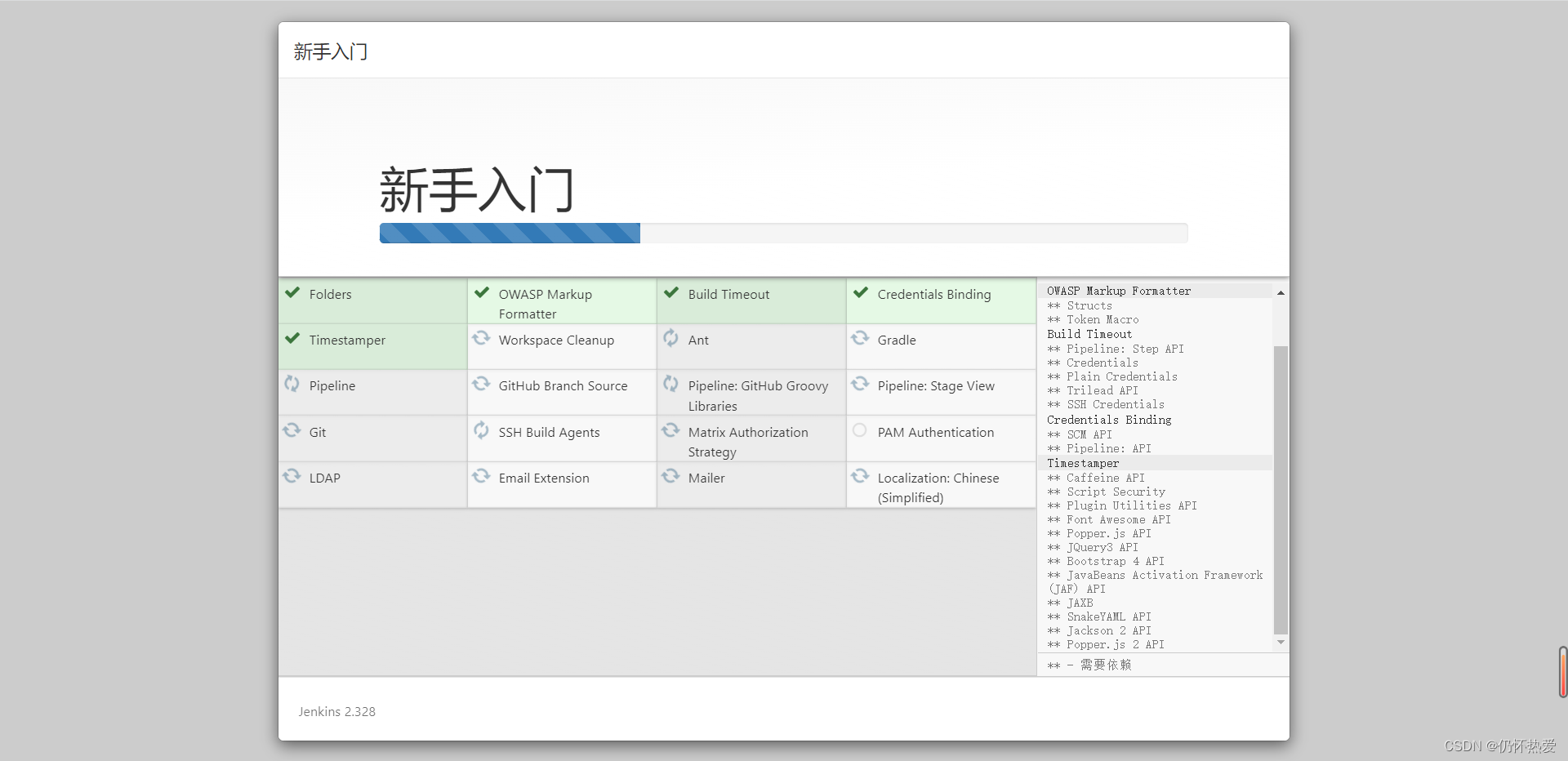This screenshot has width=1568, height=761.
Task: Click the down arrow of the log panel
Action: [x=1280, y=643]
